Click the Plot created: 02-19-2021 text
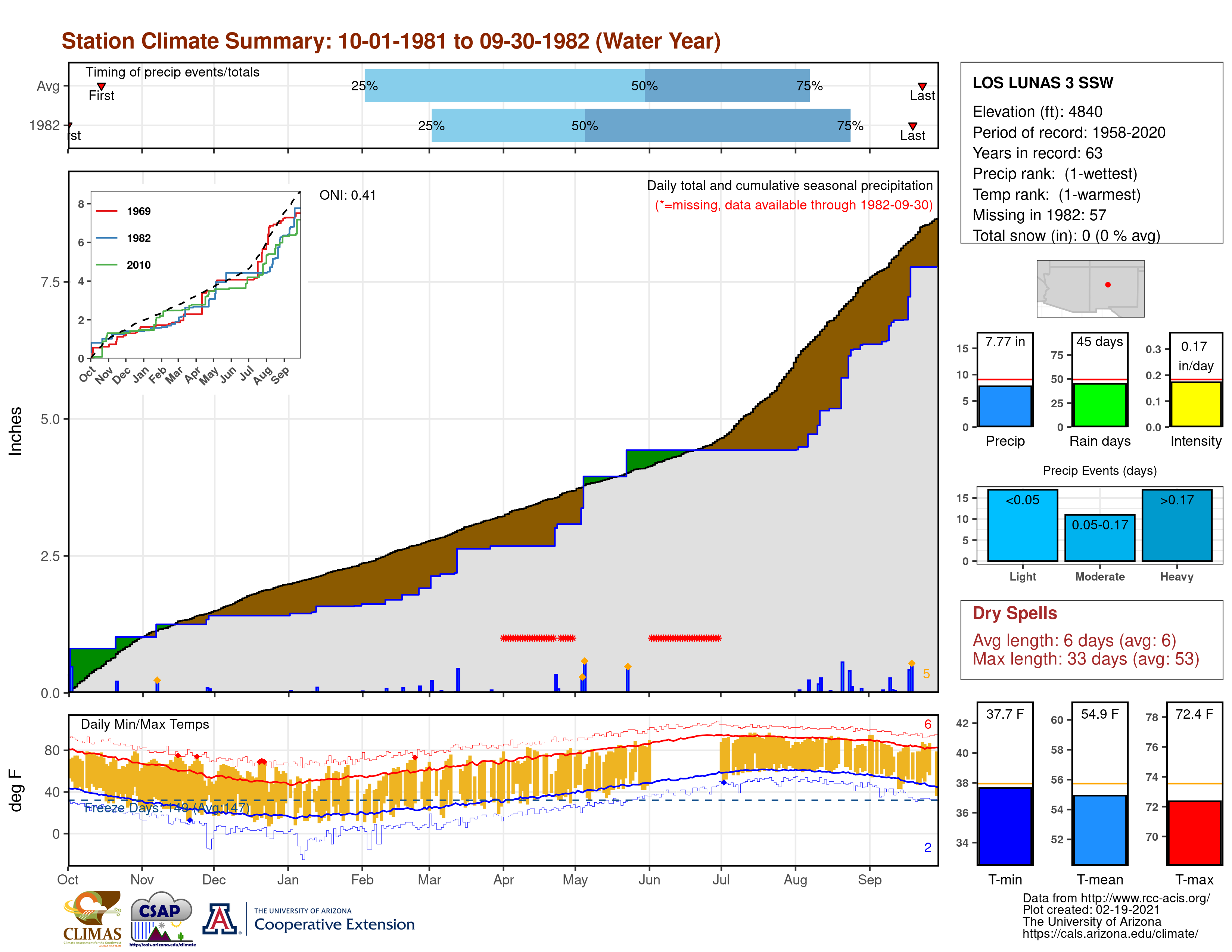The height and width of the screenshot is (952, 1232). tap(1091, 910)
